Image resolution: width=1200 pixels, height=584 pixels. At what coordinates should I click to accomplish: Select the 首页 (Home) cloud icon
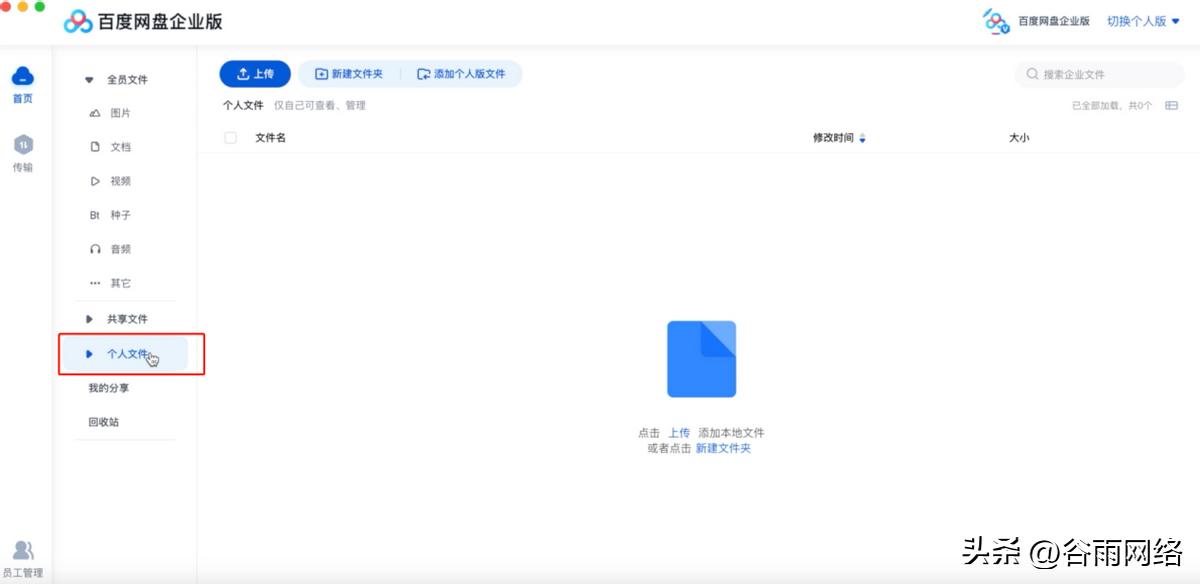pos(22,78)
